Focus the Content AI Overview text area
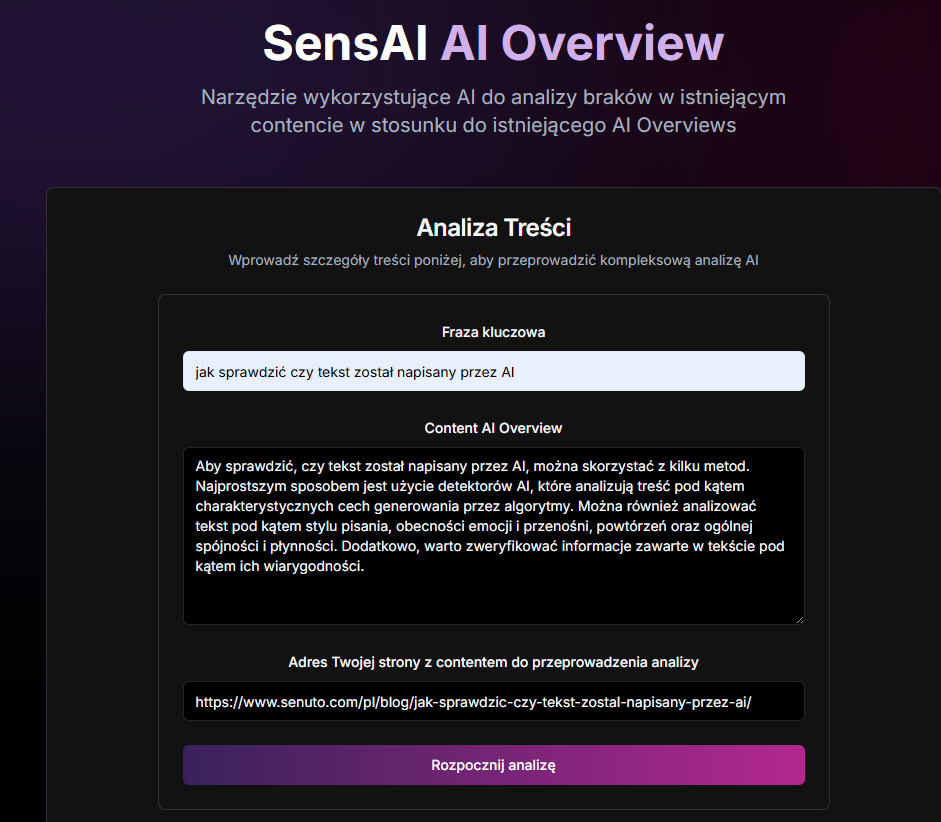 493,535
